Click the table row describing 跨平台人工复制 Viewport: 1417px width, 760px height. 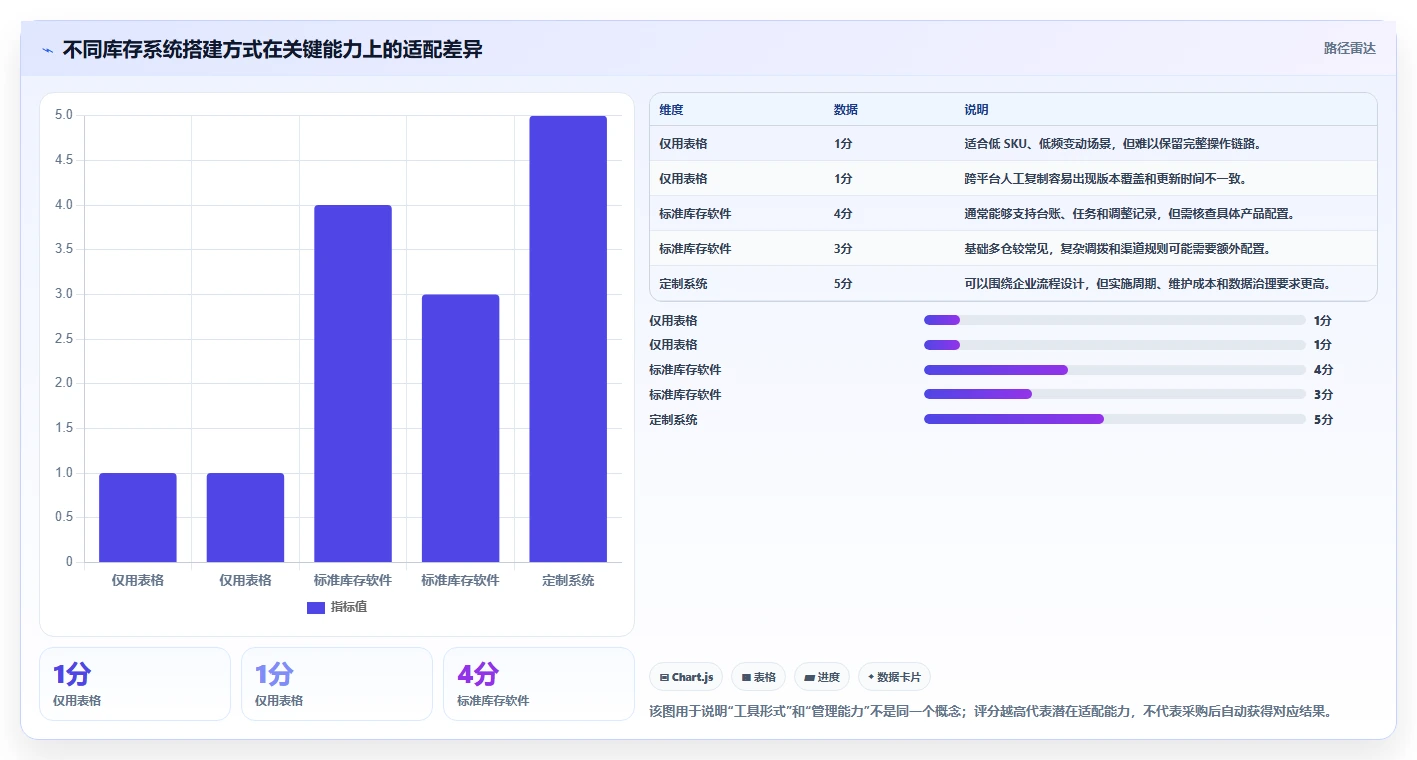pos(1013,178)
